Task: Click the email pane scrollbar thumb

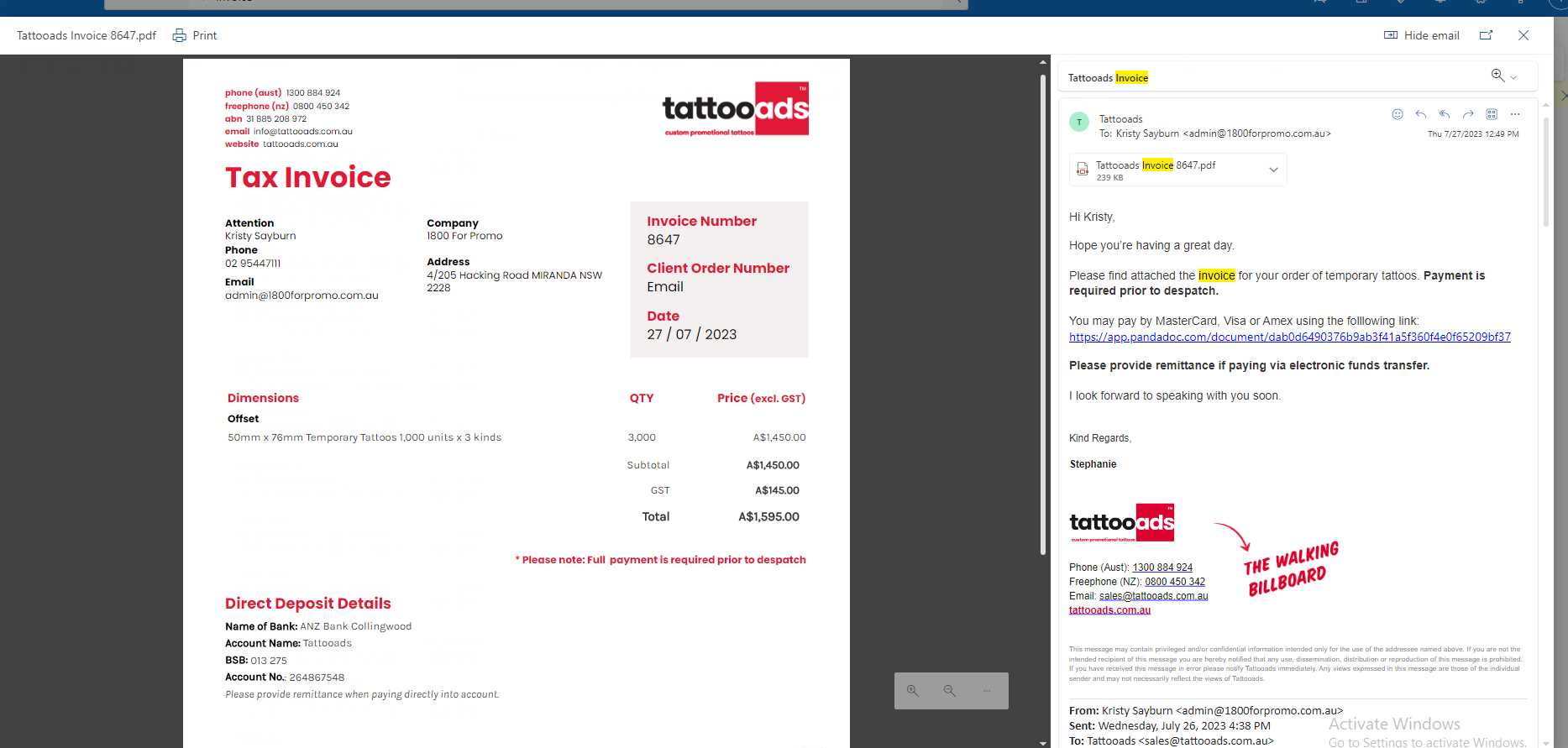Action: [1546, 172]
